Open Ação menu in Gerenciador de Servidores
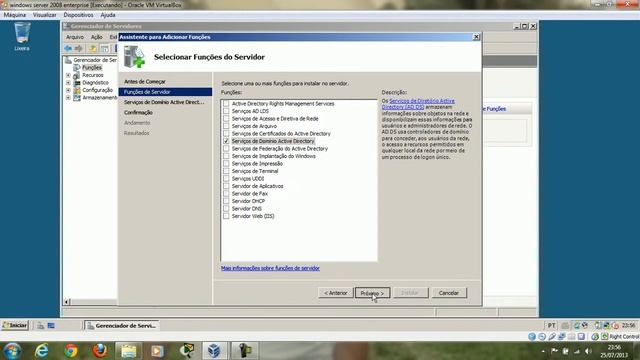 (x=97, y=37)
